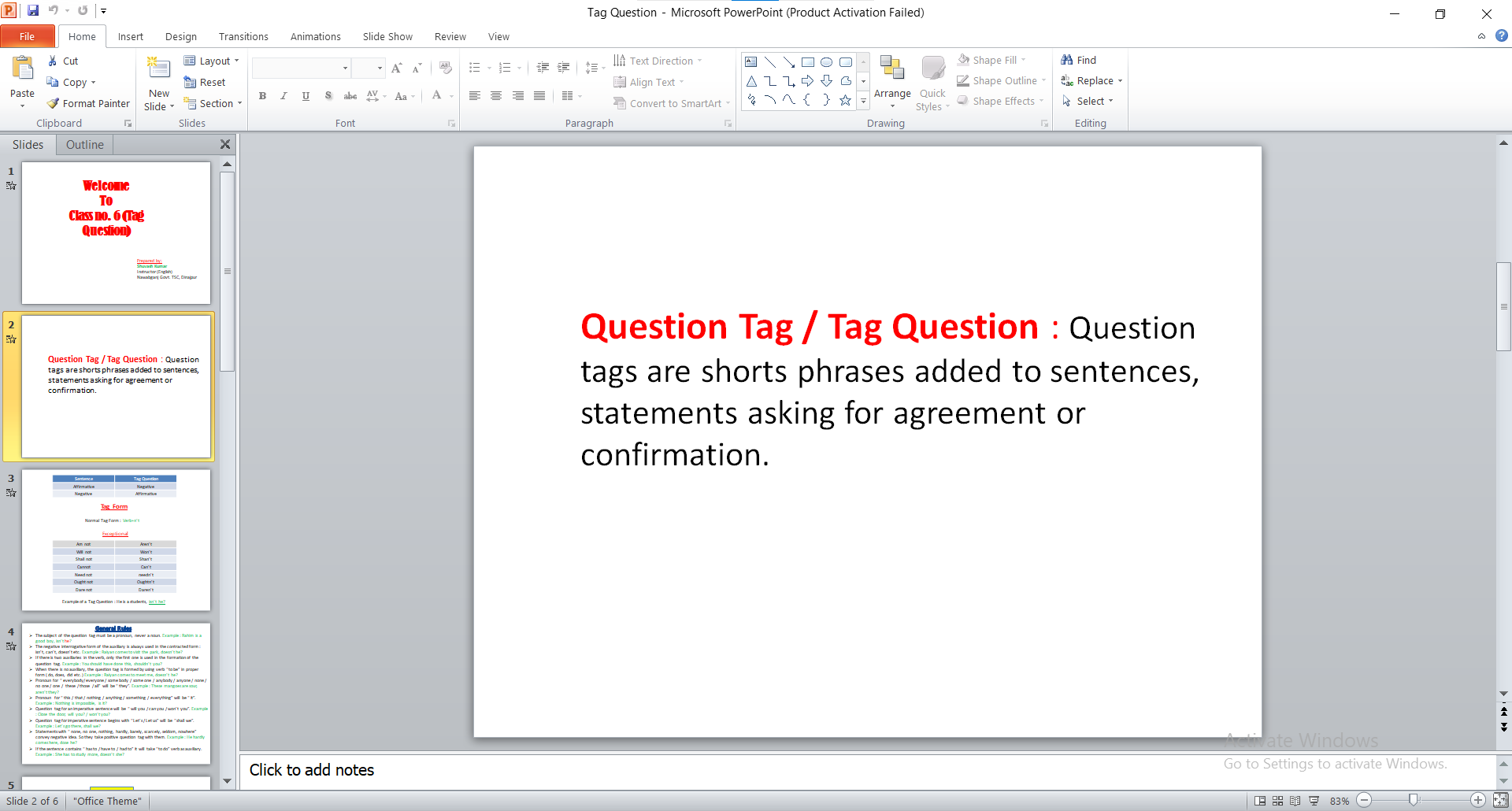Switch to Slide Sorter view in status bar
Screen dimensions: 1512x811
(1278, 801)
